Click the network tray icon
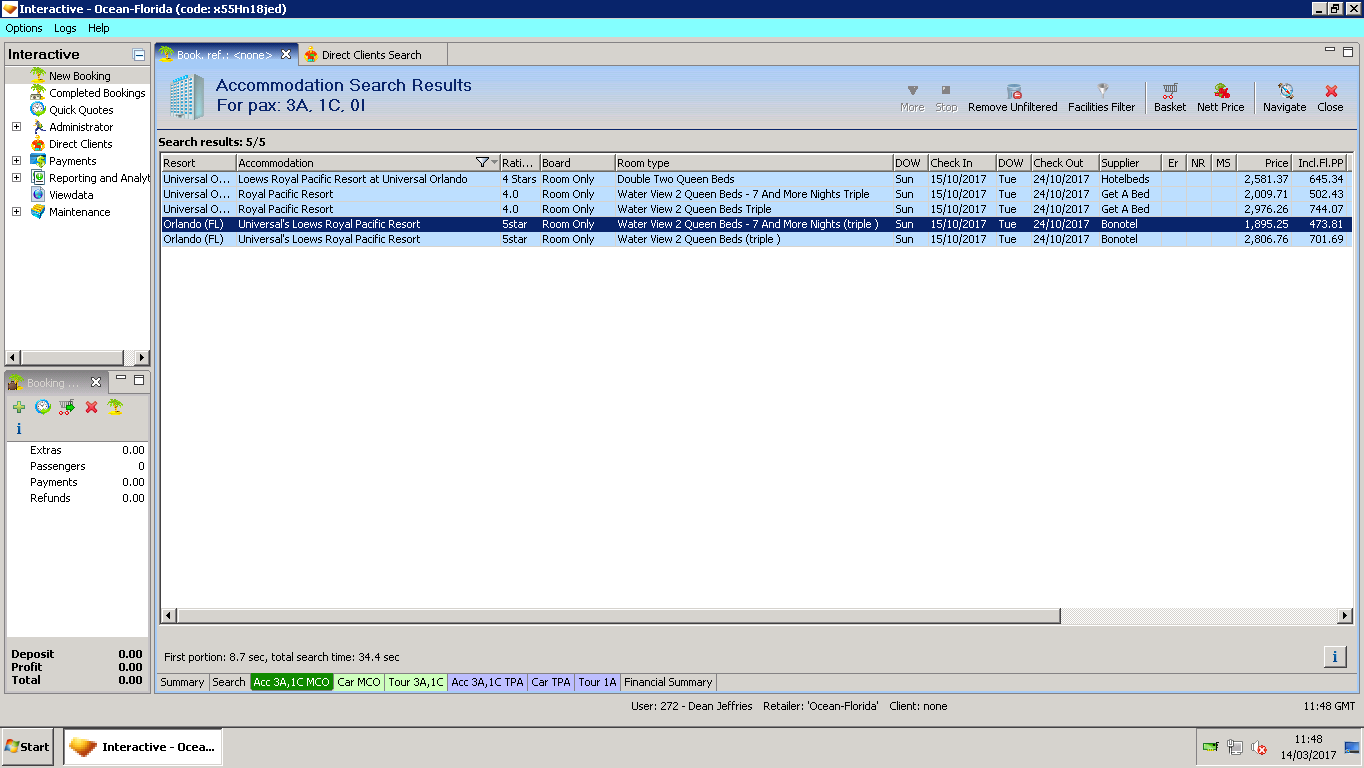 (1235, 747)
